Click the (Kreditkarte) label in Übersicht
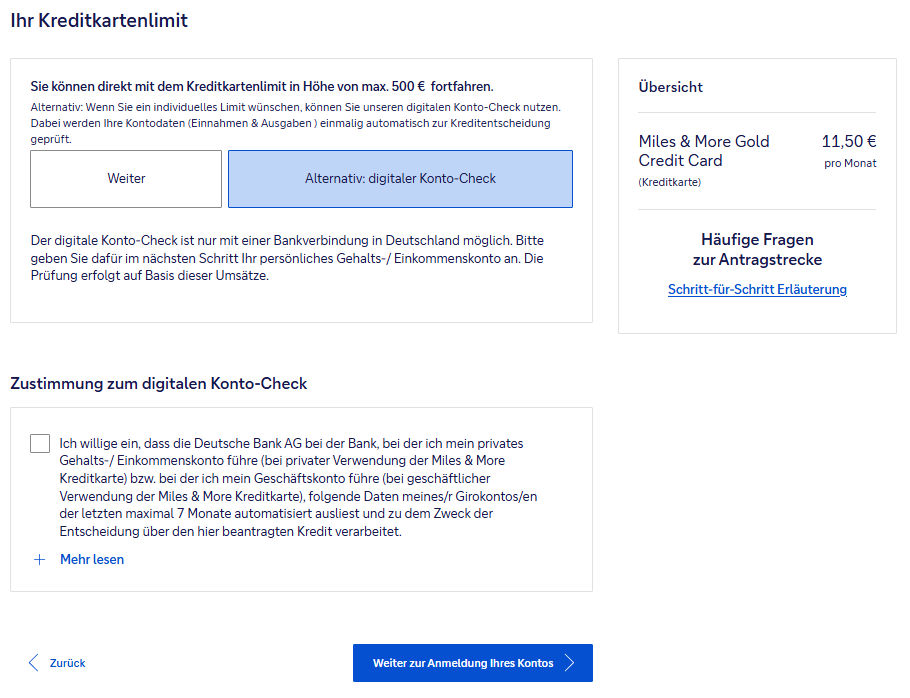Image resolution: width=910 pixels, height=698 pixels. 669,182
